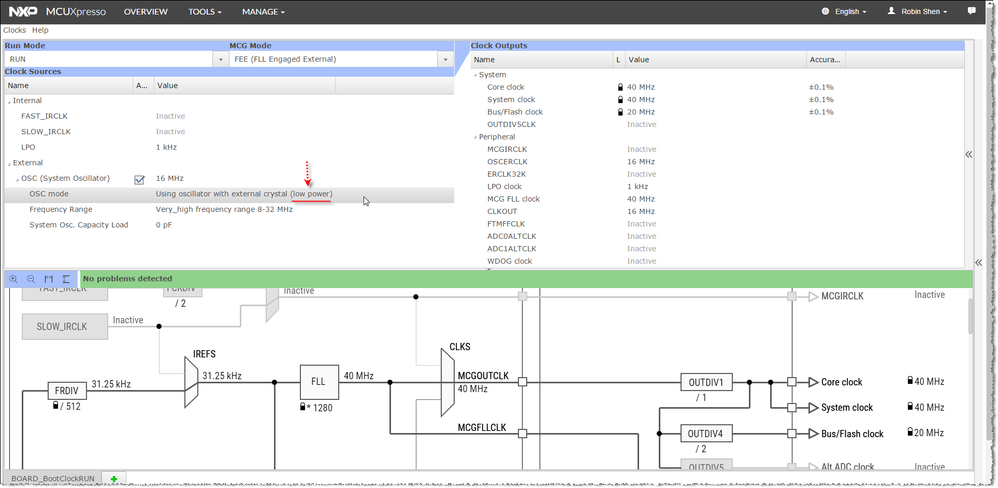Image resolution: width=998 pixels, height=488 pixels.
Task: Click the FRDIV divider lock icon
Action: coord(57,406)
